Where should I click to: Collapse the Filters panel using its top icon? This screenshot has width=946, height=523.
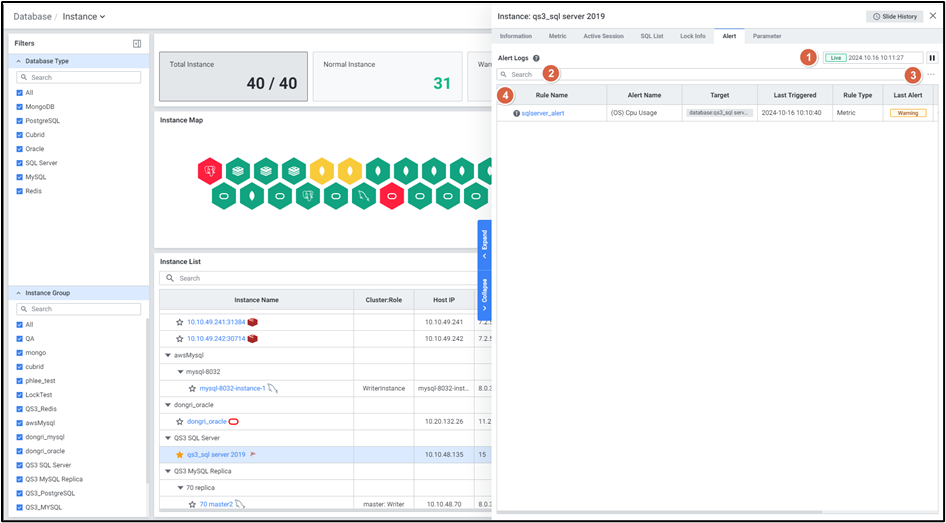click(137, 44)
